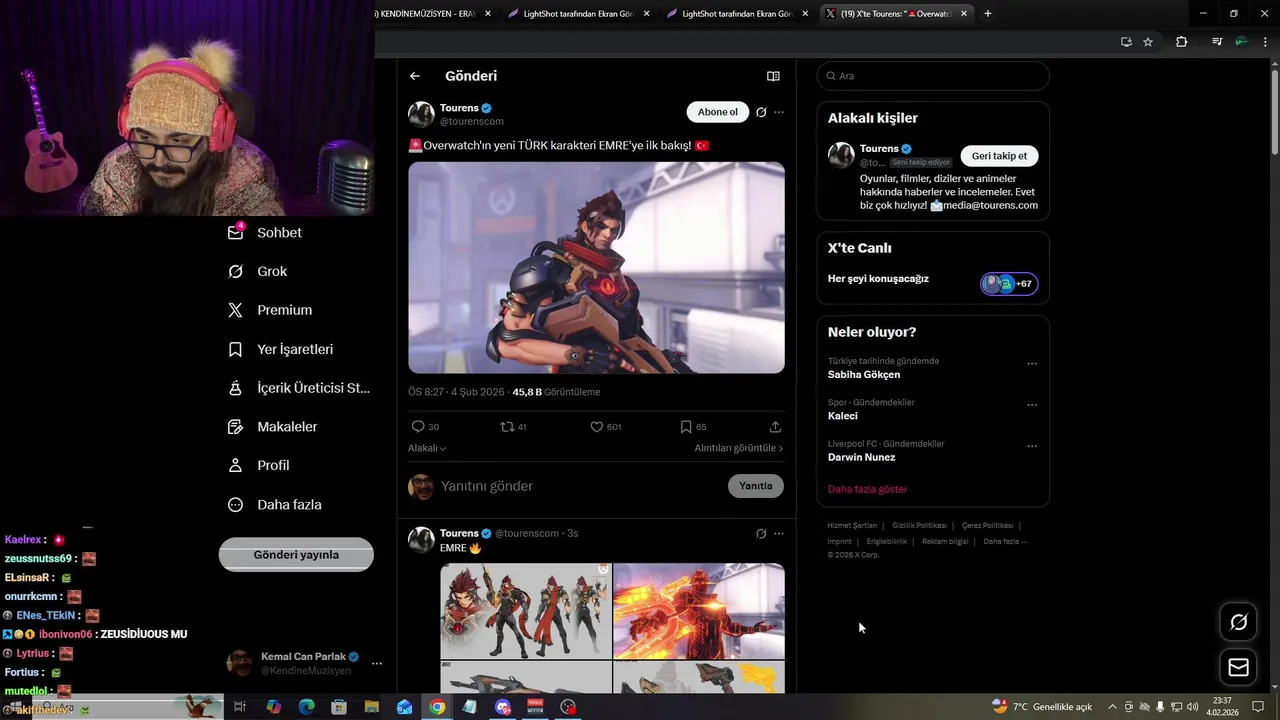Image resolution: width=1280 pixels, height=720 pixels.
Task: Bookmark the post showing 65 bookmarks
Action: click(693, 427)
